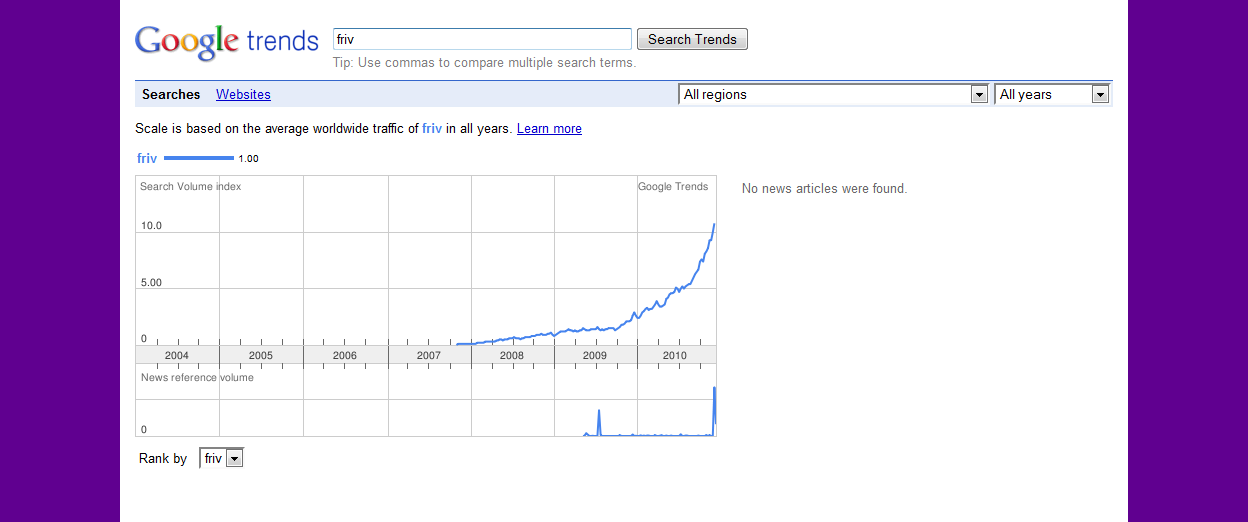This screenshot has width=1248, height=522.
Task: Click the 2005 year label on timeline
Action: tap(260, 355)
